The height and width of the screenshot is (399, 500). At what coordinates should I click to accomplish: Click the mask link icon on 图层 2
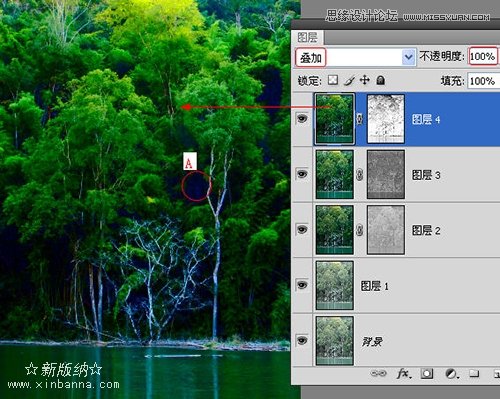360,230
